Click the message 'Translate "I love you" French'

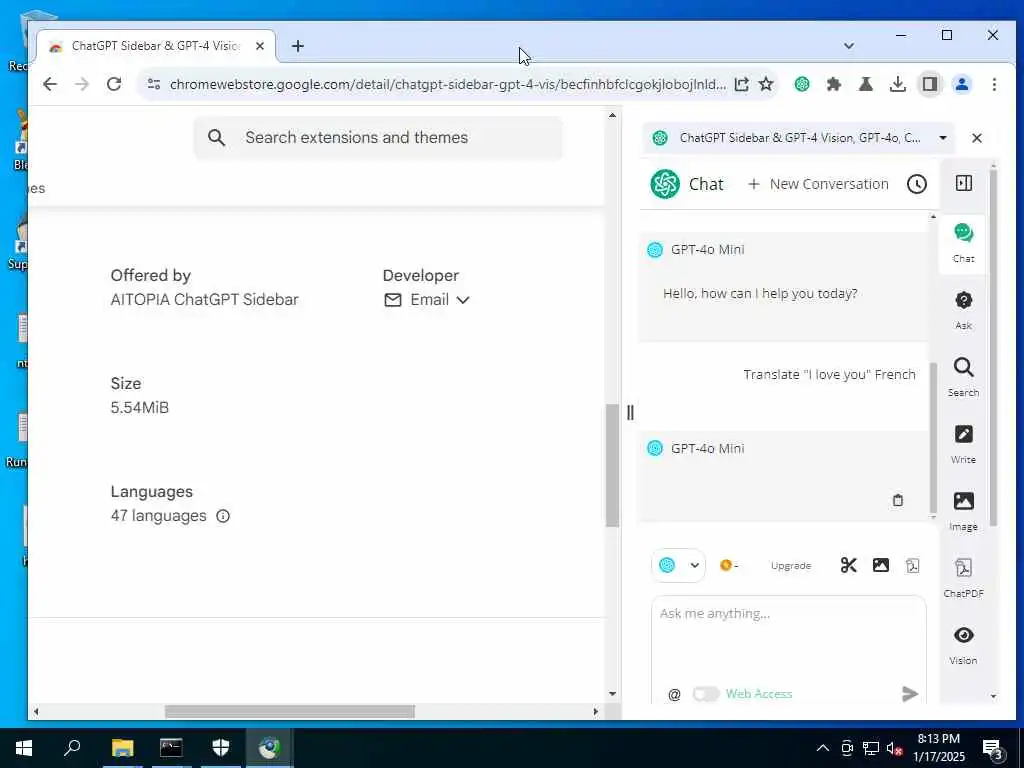829,375
